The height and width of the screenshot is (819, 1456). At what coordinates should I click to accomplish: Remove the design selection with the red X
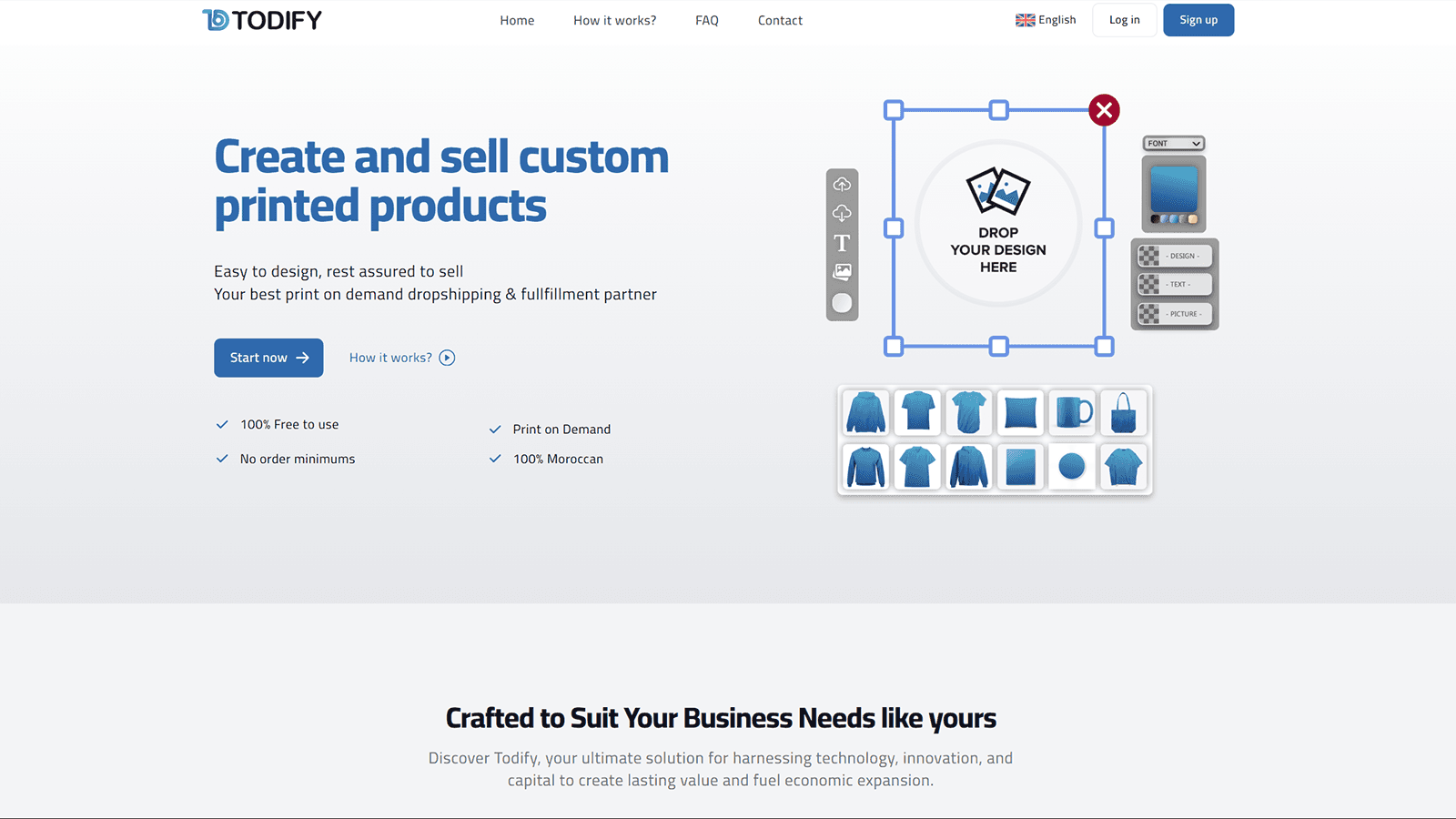coord(1104,110)
